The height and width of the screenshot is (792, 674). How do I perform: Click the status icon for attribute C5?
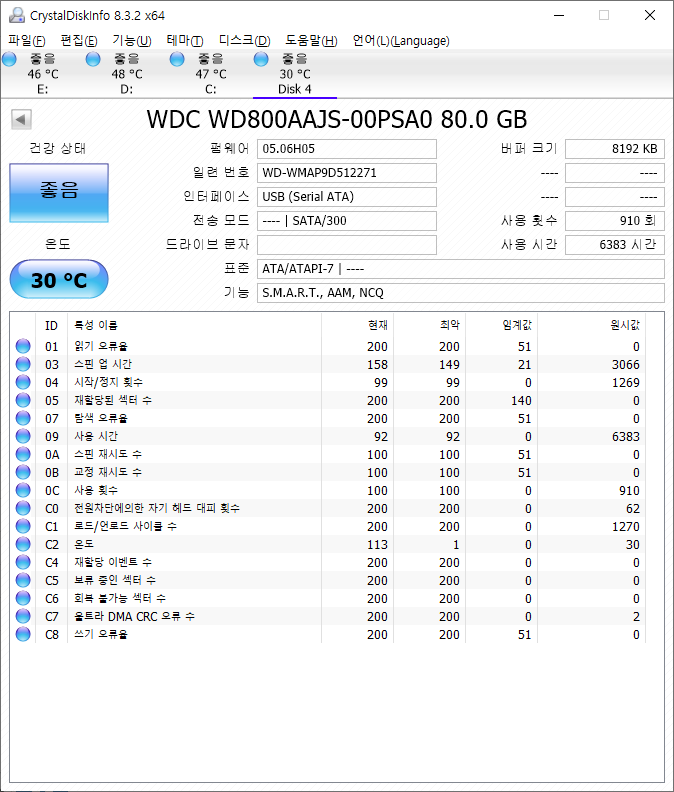point(23,580)
